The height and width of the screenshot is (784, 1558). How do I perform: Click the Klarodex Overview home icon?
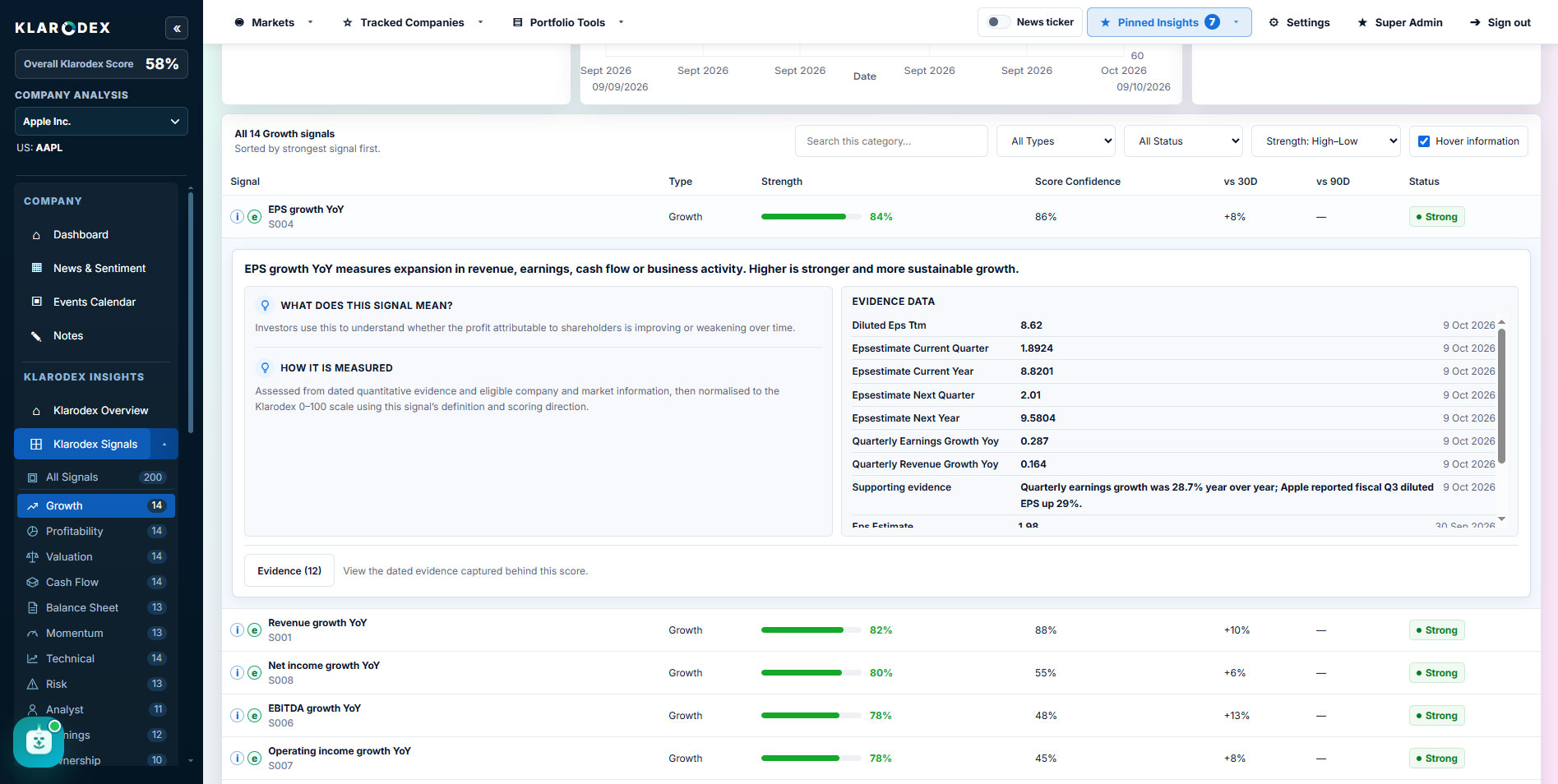tap(36, 411)
